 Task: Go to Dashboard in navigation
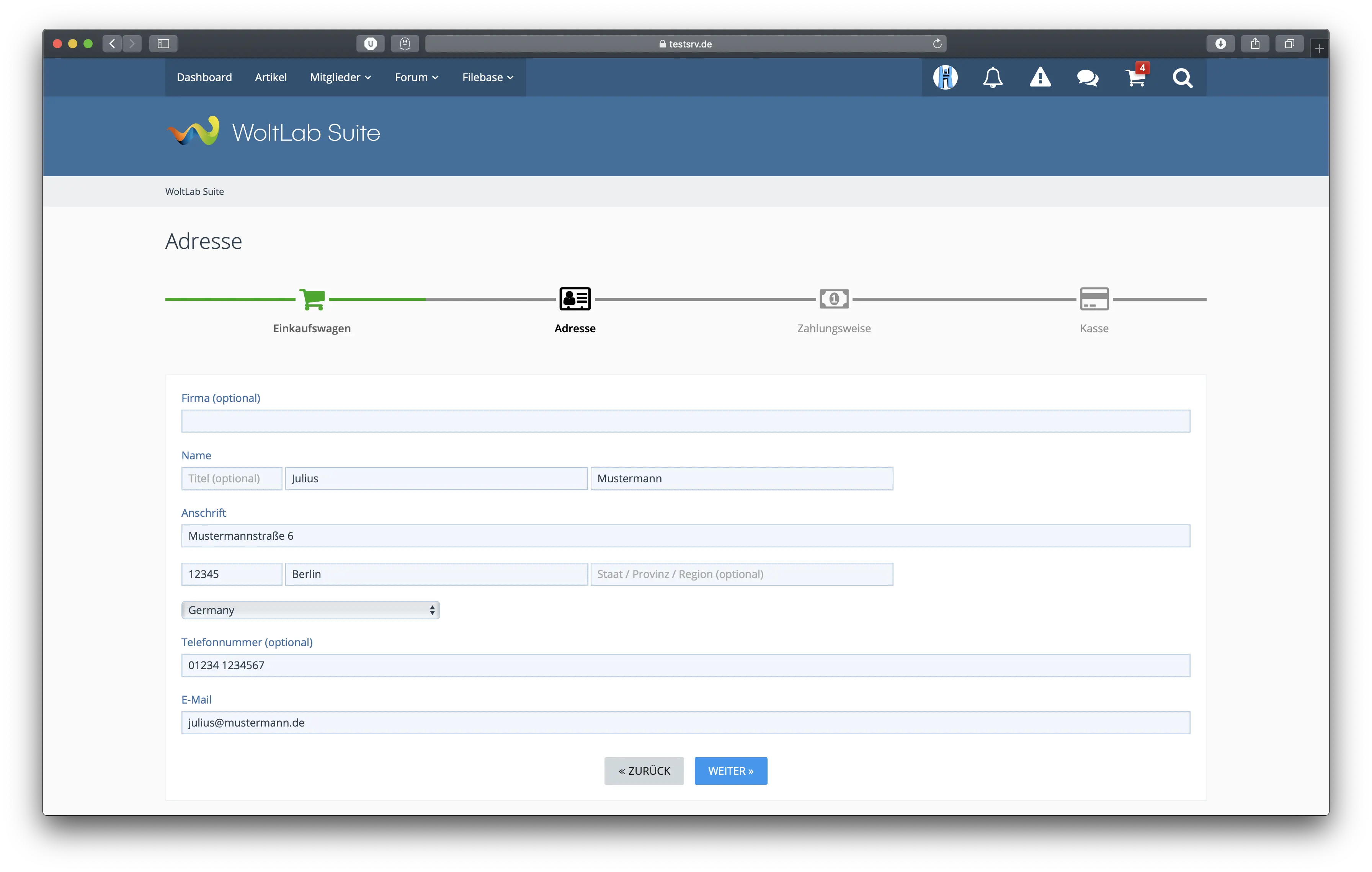tap(204, 77)
